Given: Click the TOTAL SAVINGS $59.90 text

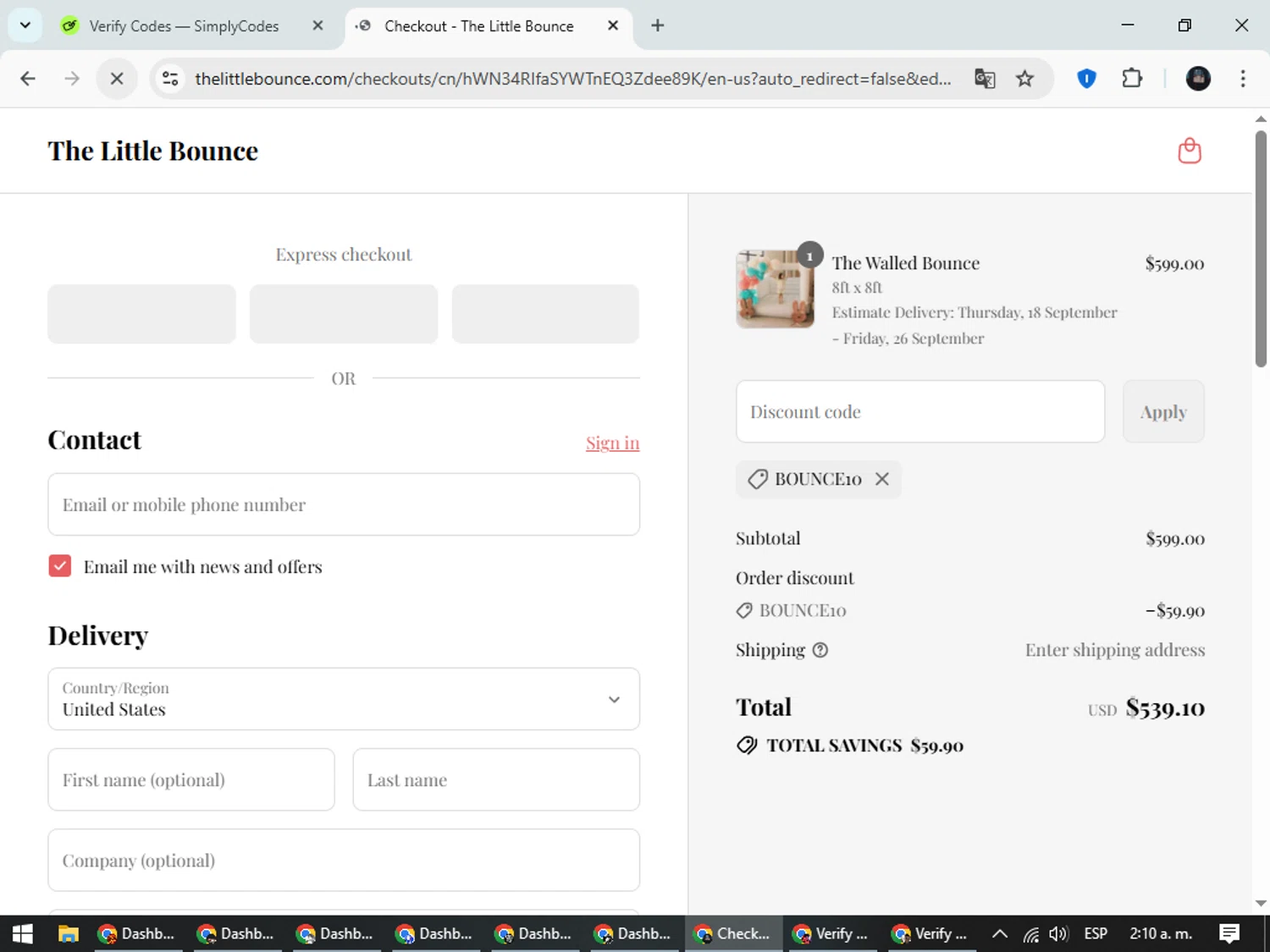Looking at the screenshot, I should 864,746.
